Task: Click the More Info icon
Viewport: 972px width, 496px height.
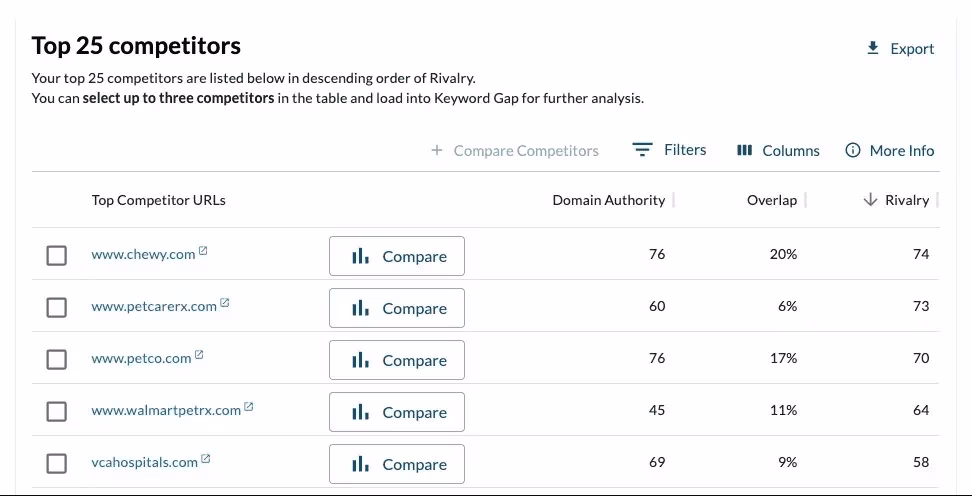Action: click(853, 150)
